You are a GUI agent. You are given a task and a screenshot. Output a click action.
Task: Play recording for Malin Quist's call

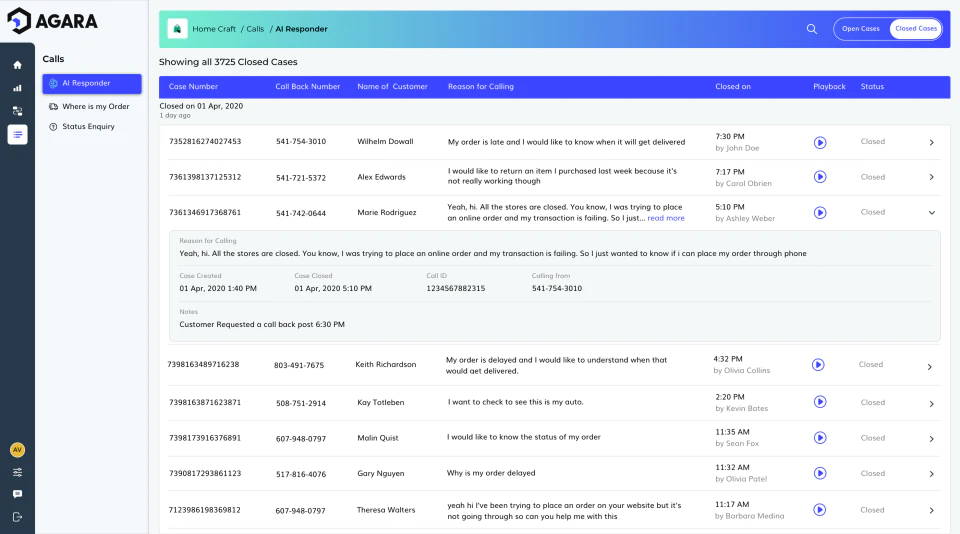(820, 438)
